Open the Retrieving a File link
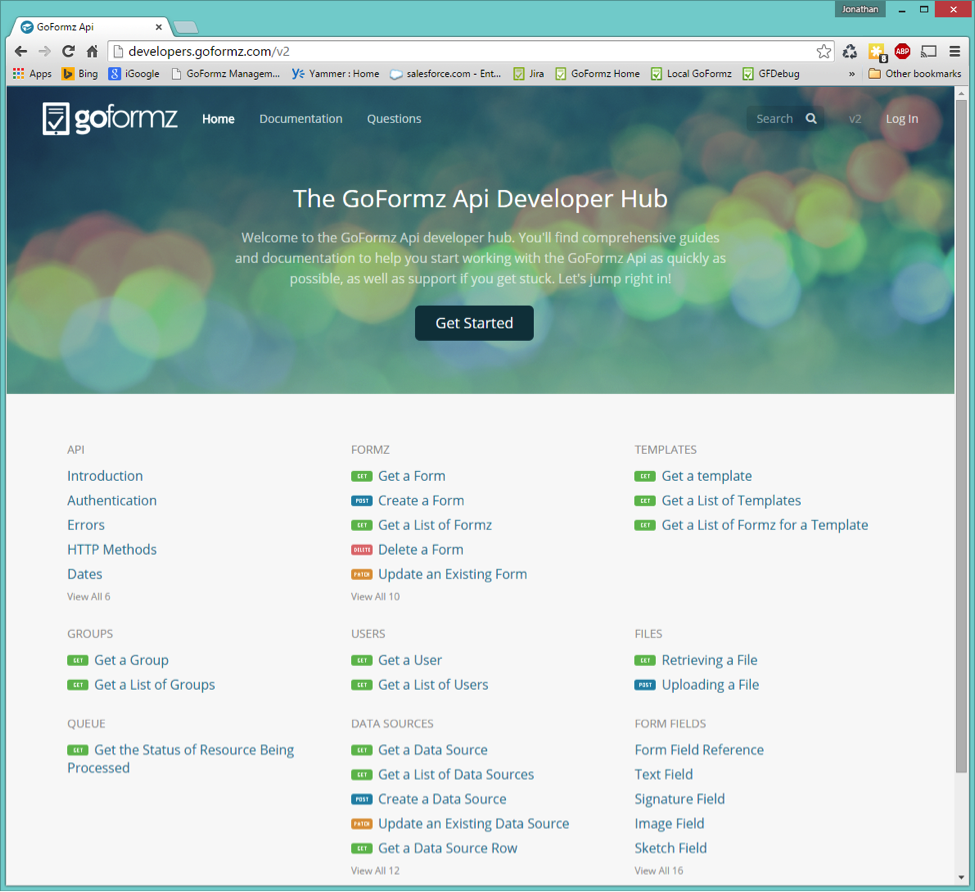This screenshot has width=975, height=892. [709, 660]
